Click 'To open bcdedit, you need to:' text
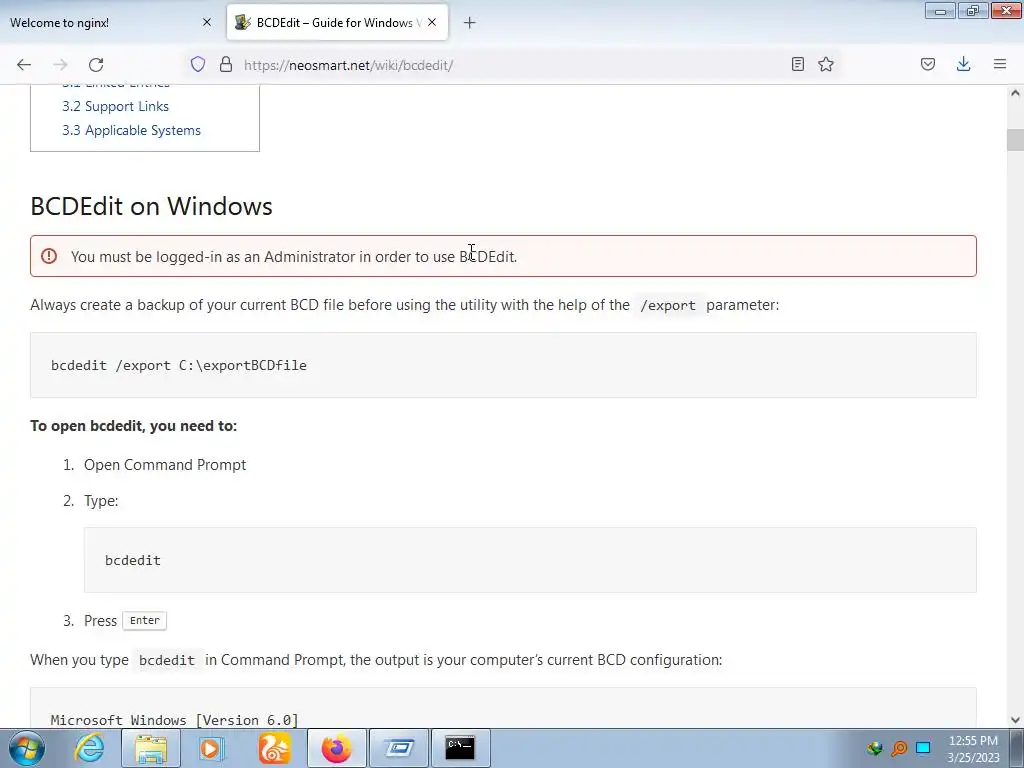The width and height of the screenshot is (1024, 768). (x=133, y=426)
